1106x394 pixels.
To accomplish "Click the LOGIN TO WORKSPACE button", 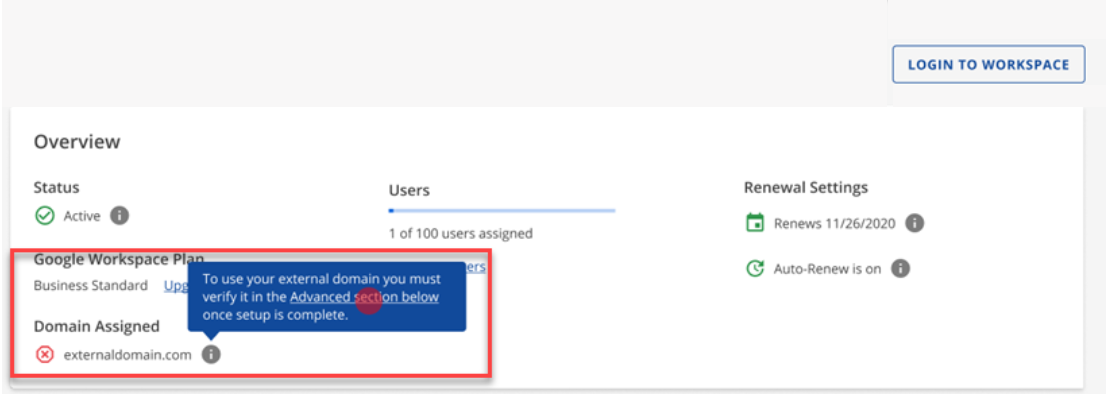I will (988, 65).
